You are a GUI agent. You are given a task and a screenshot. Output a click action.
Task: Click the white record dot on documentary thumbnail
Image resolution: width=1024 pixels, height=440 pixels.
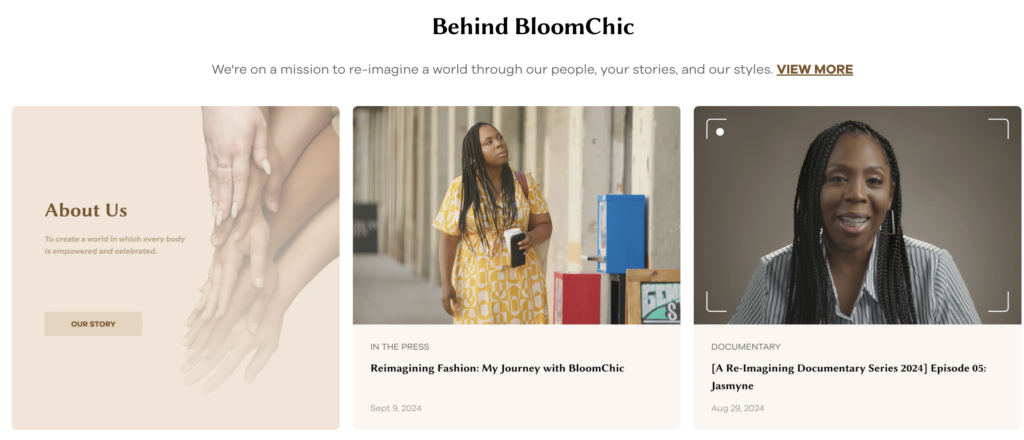click(x=720, y=132)
